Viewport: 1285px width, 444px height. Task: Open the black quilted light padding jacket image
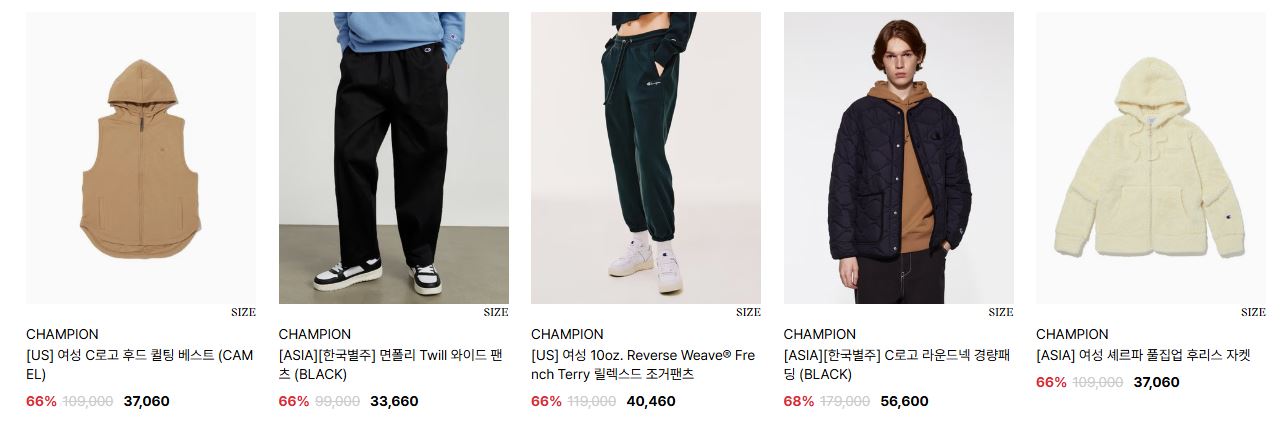[898, 158]
